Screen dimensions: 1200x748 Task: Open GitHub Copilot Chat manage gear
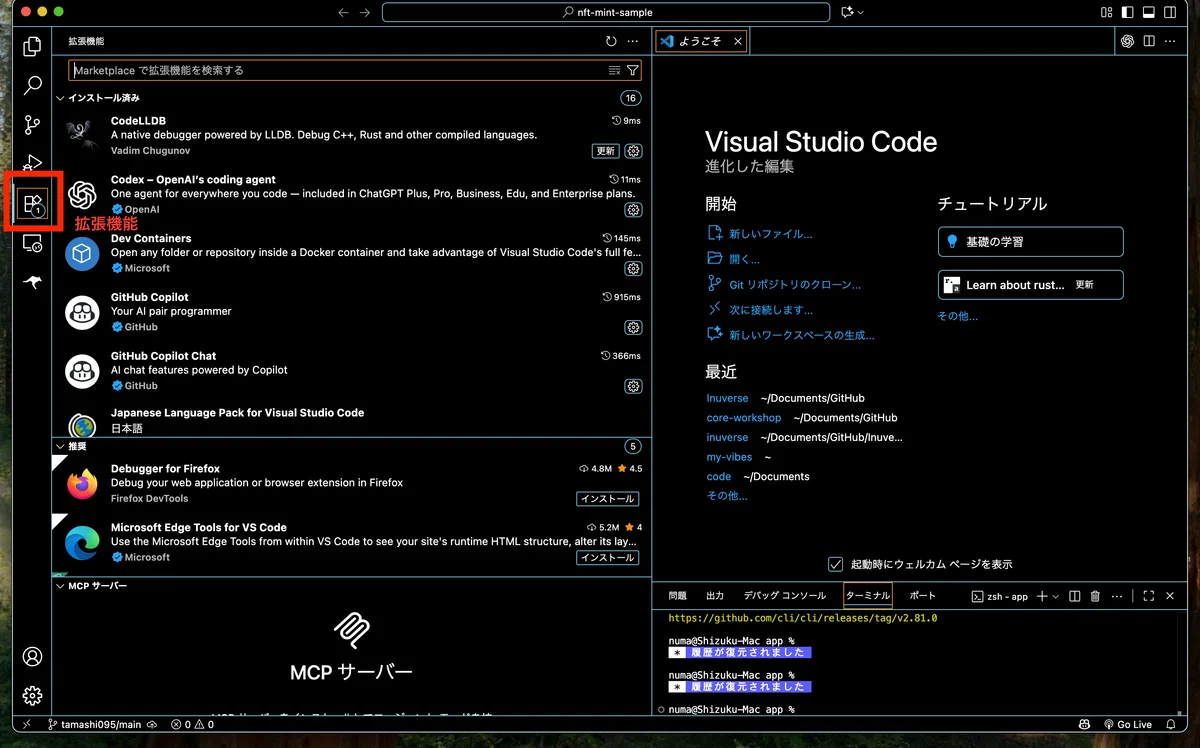pos(633,386)
